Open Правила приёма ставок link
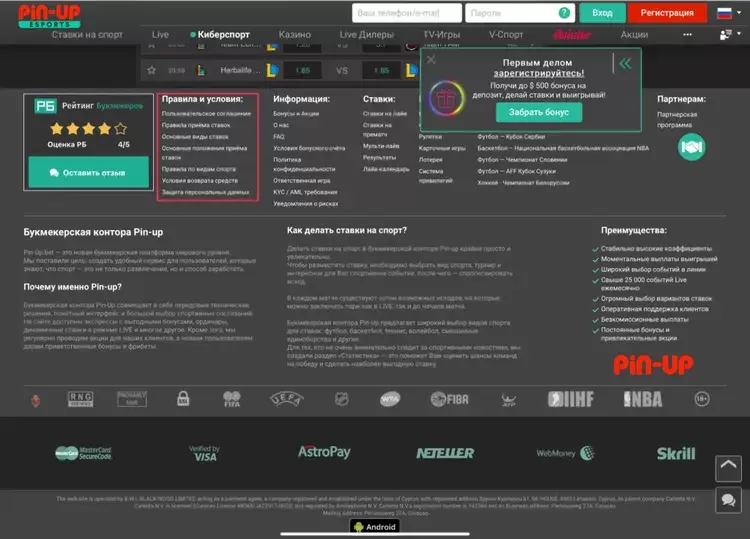The image size is (750, 539). pos(196,125)
